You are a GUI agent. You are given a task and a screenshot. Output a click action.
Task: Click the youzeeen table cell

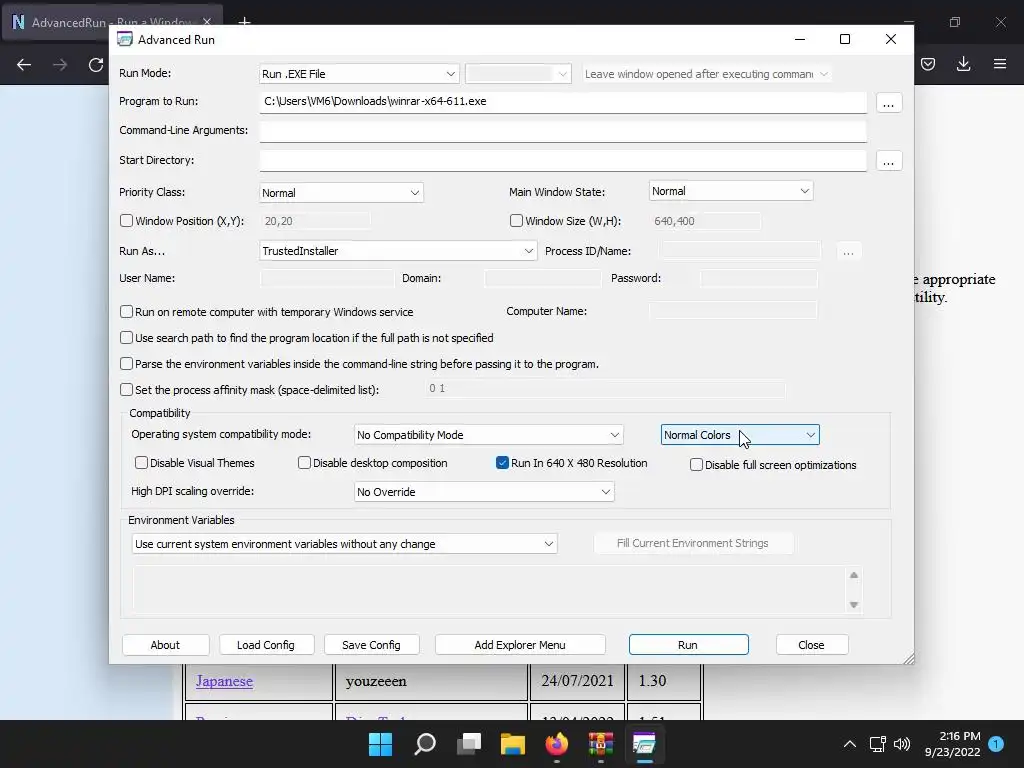pyautogui.click(x=431, y=681)
